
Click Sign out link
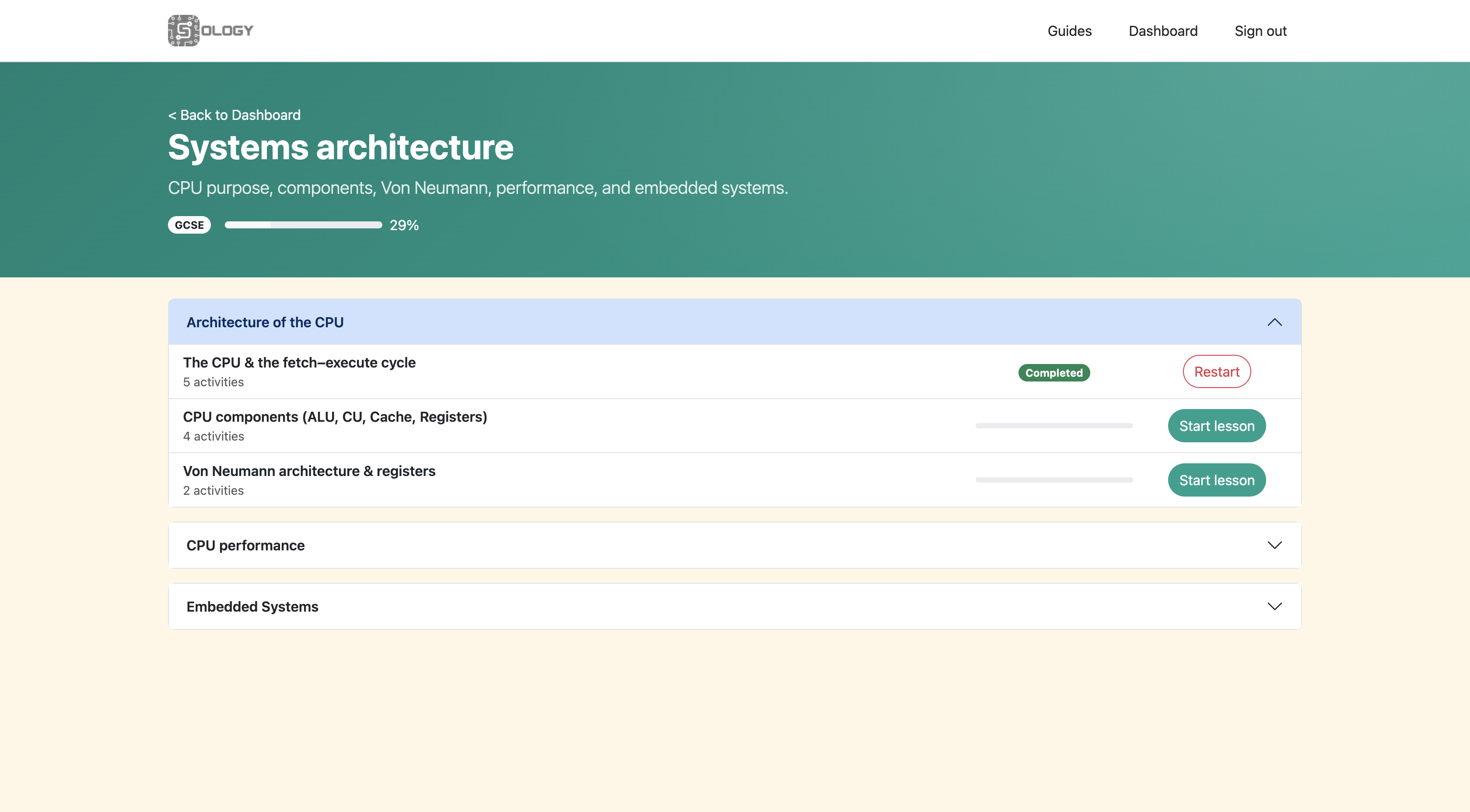tap(1260, 31)
